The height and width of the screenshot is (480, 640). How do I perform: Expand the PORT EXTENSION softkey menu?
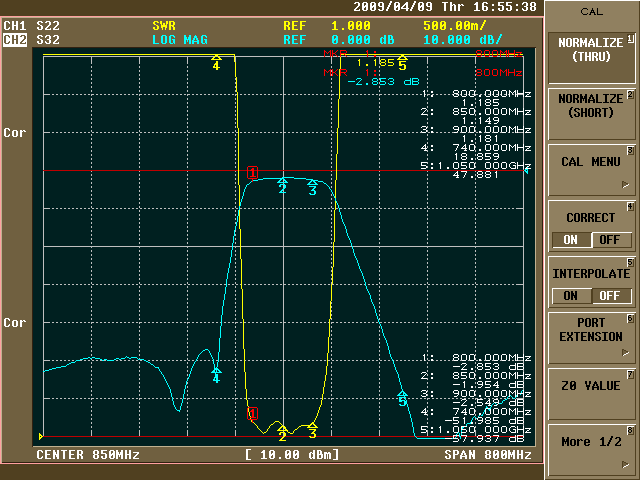click(591, 330)
